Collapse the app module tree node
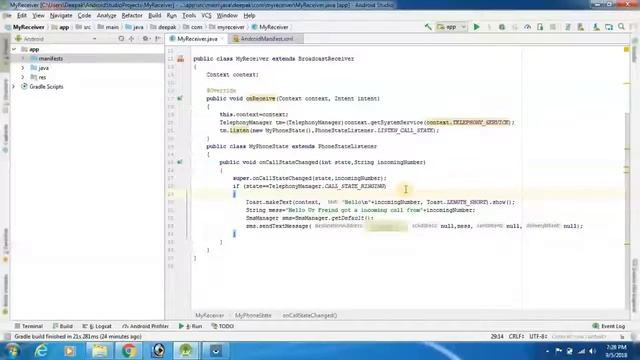 pos(14,49)
